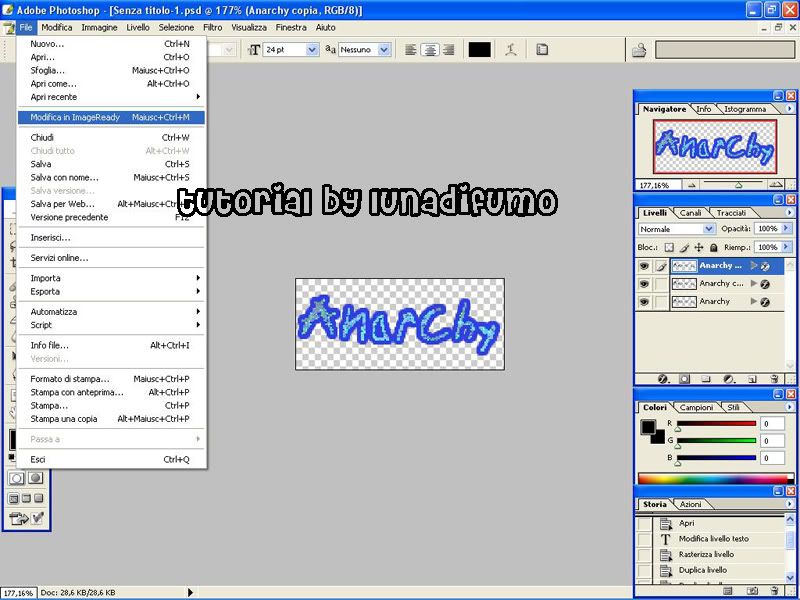The height and width of the screenshot is (600, 800).
Task: Toggle lock position cross-arrows icon
Action: (698, 247)
